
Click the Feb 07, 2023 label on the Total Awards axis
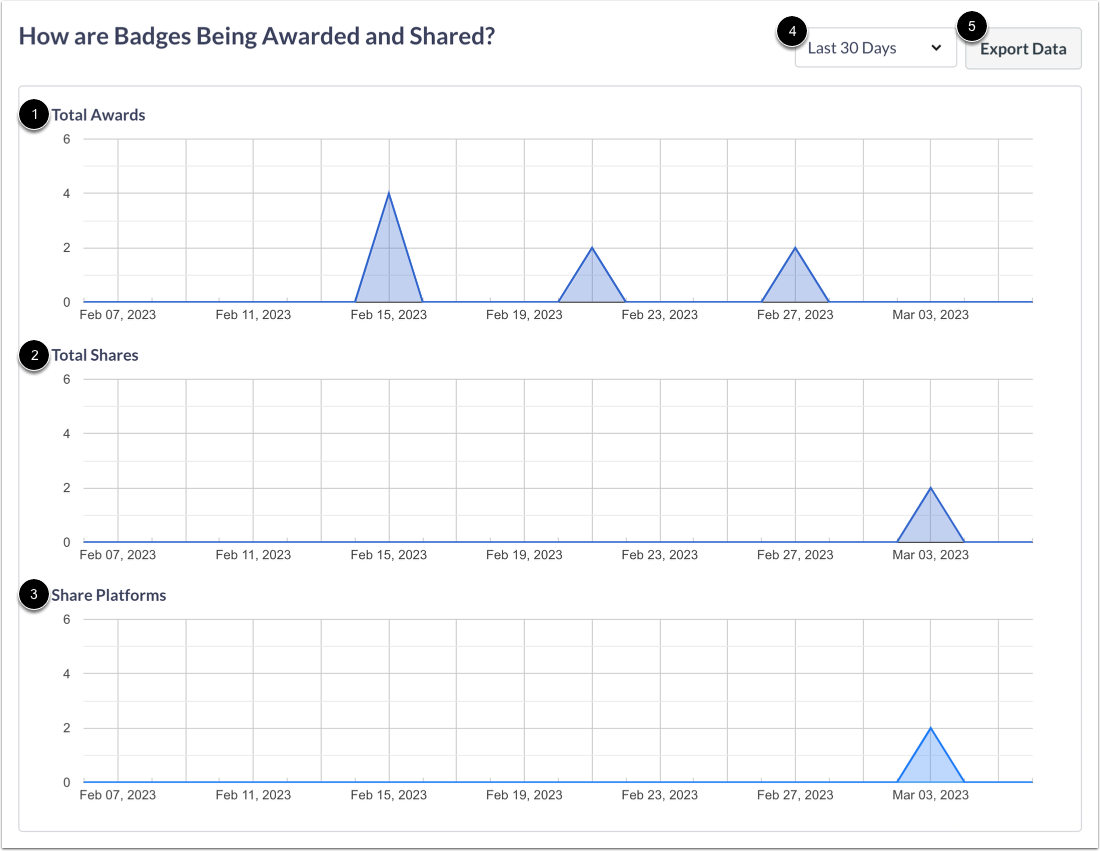[117, 314]
